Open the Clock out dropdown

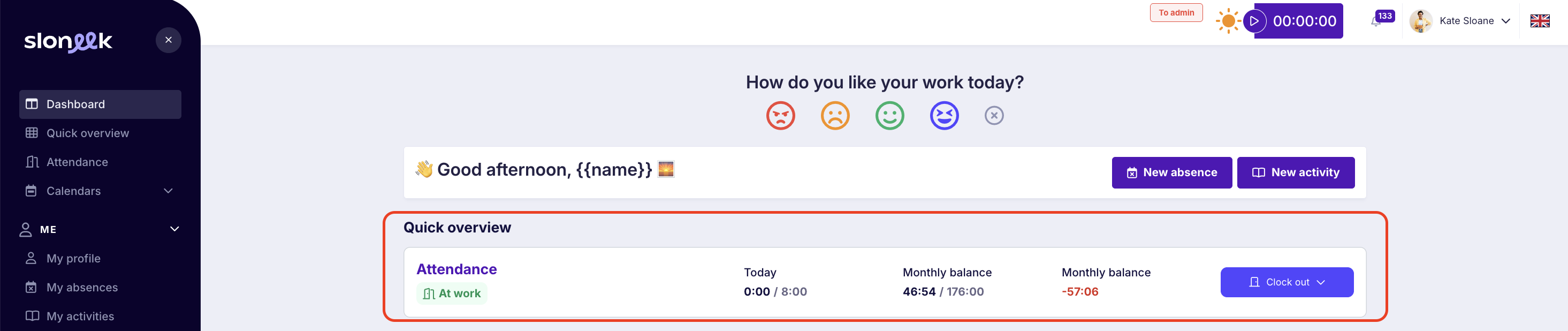click(x=1287, y=282)
